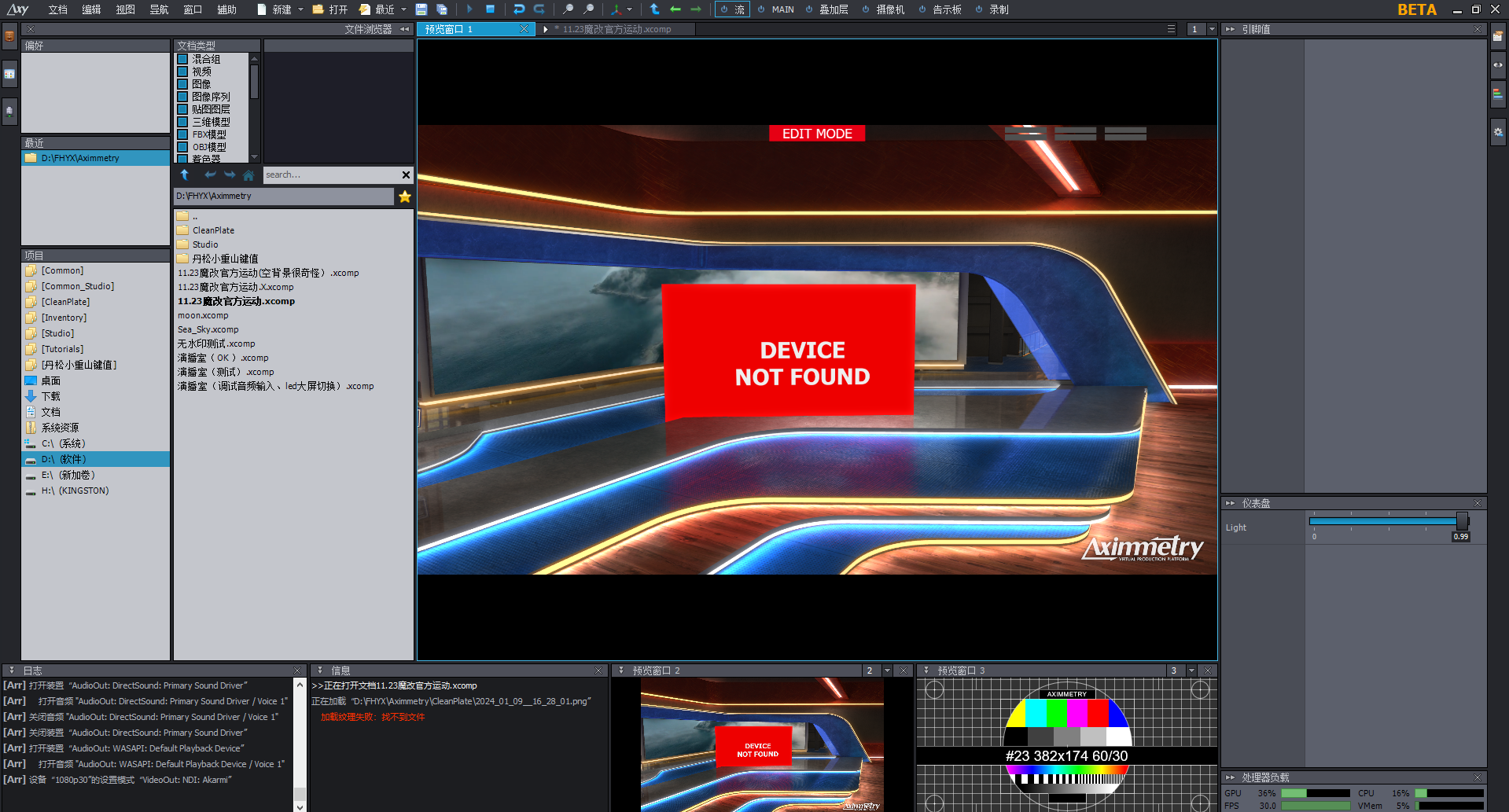Adjust the Light slider handle
1509x812 pixels.
[1462, 521]
